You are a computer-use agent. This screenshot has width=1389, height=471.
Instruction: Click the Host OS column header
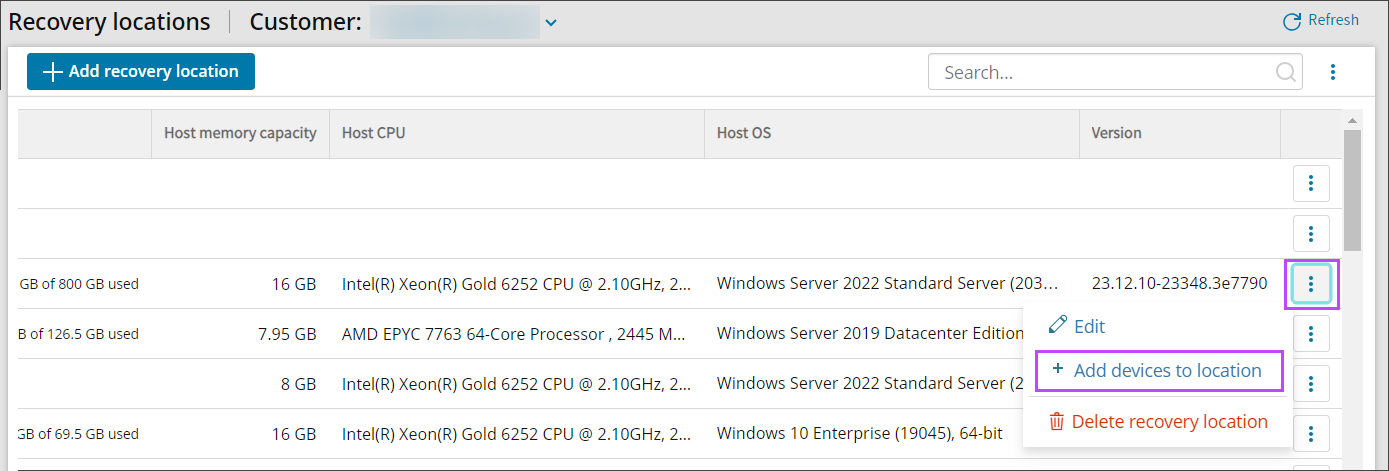coord(744,133)
